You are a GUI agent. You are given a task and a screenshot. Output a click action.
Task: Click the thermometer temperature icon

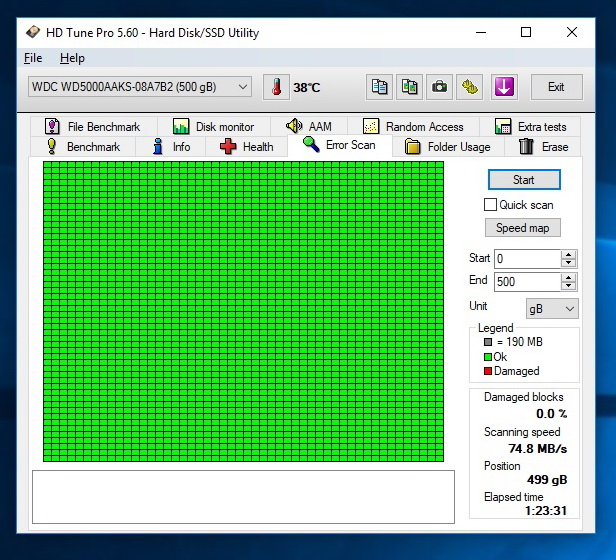(276, 87)
